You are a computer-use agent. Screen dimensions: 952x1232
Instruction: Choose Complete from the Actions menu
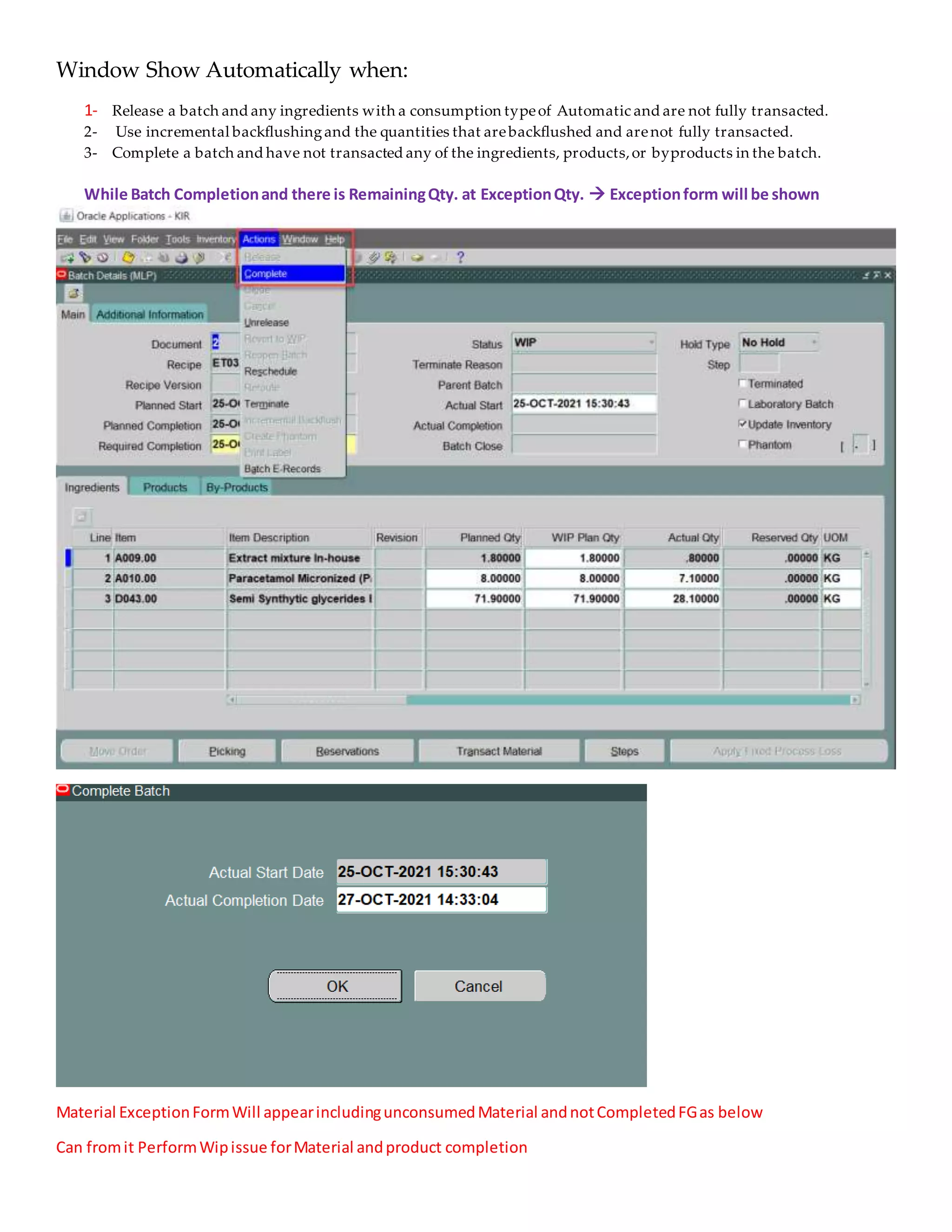pyautogui.click(x=293, y=273)
